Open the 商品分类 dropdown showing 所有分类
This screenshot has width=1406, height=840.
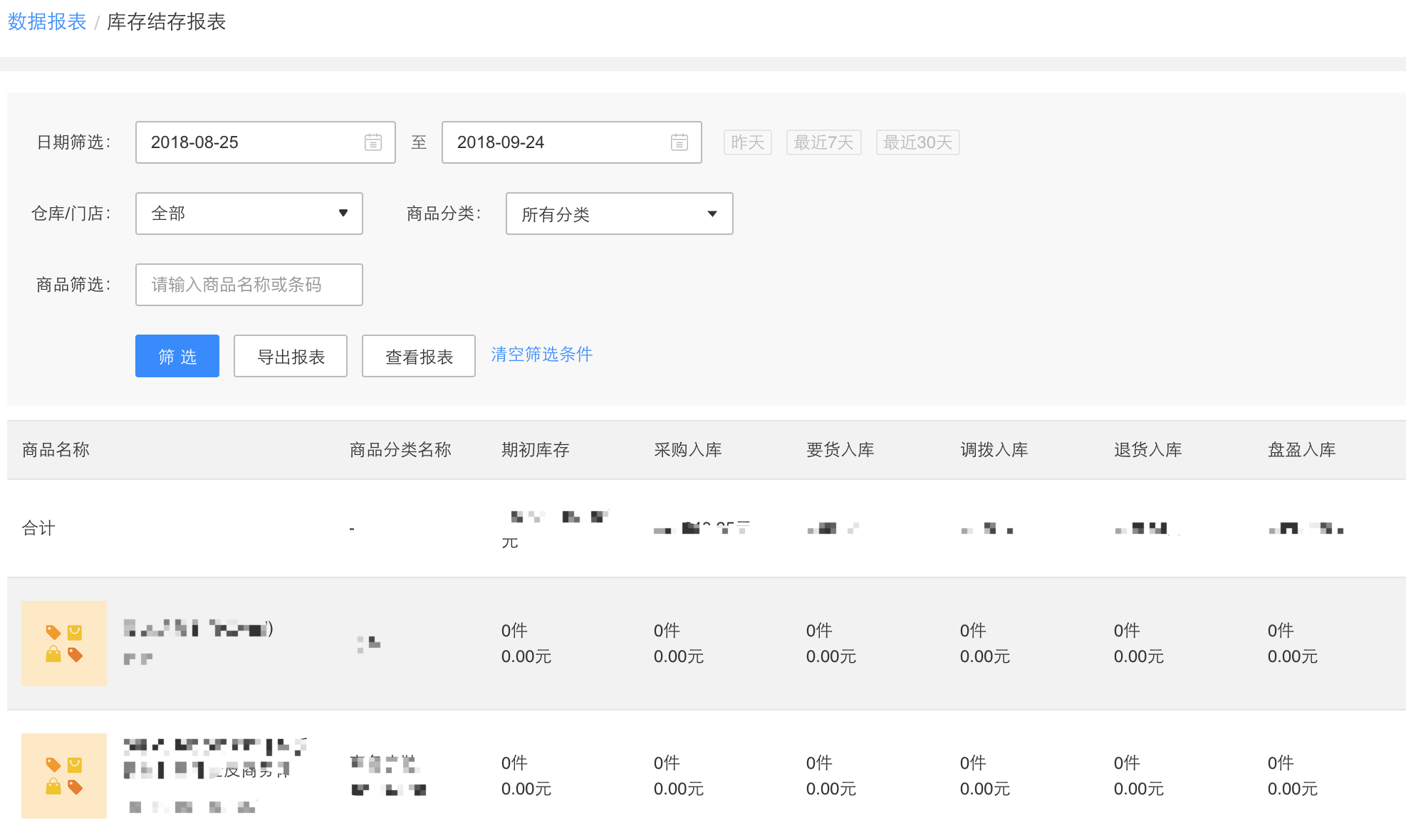pos(620,214)
